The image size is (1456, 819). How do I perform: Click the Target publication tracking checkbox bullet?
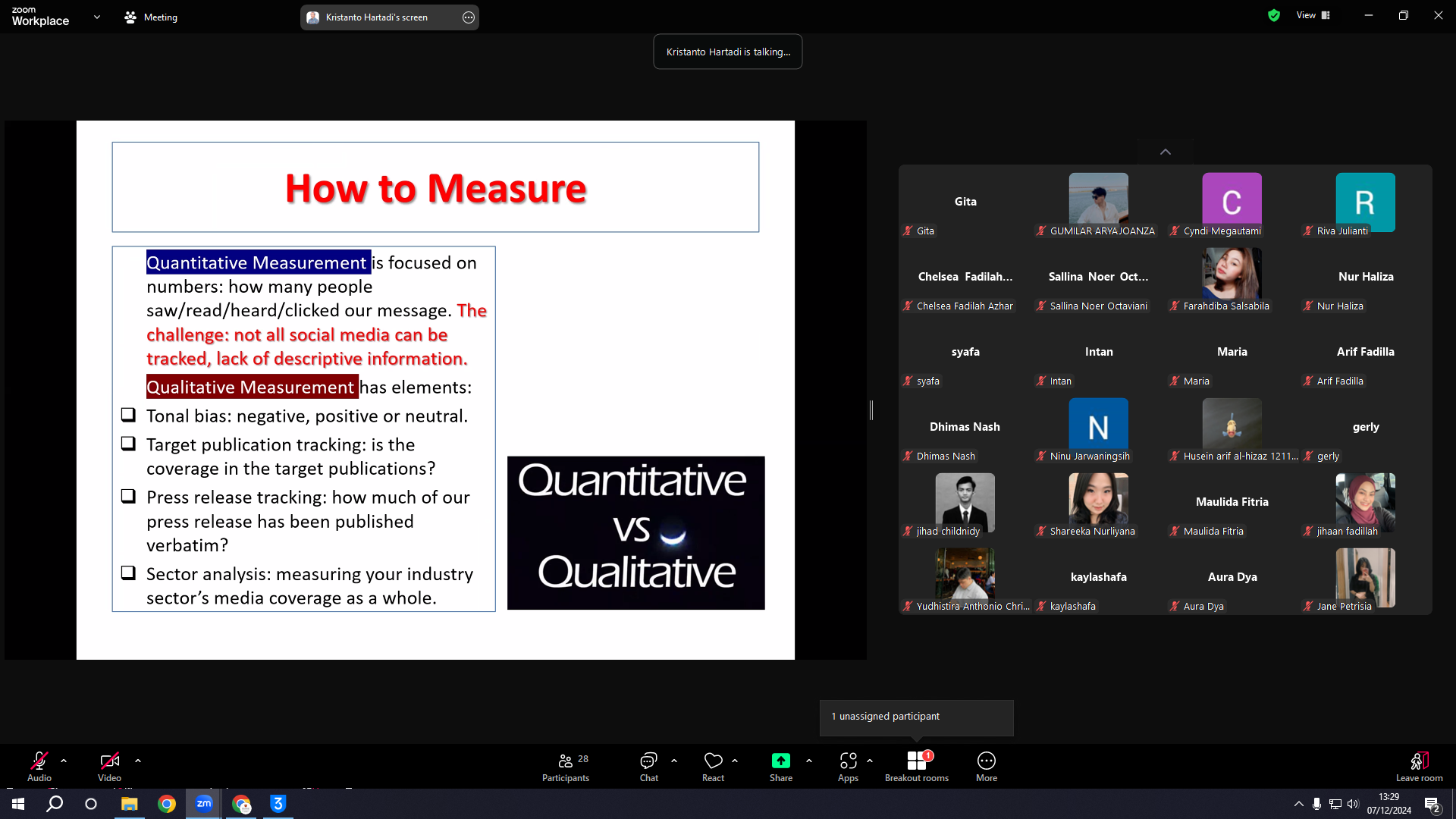coord(128,444)
